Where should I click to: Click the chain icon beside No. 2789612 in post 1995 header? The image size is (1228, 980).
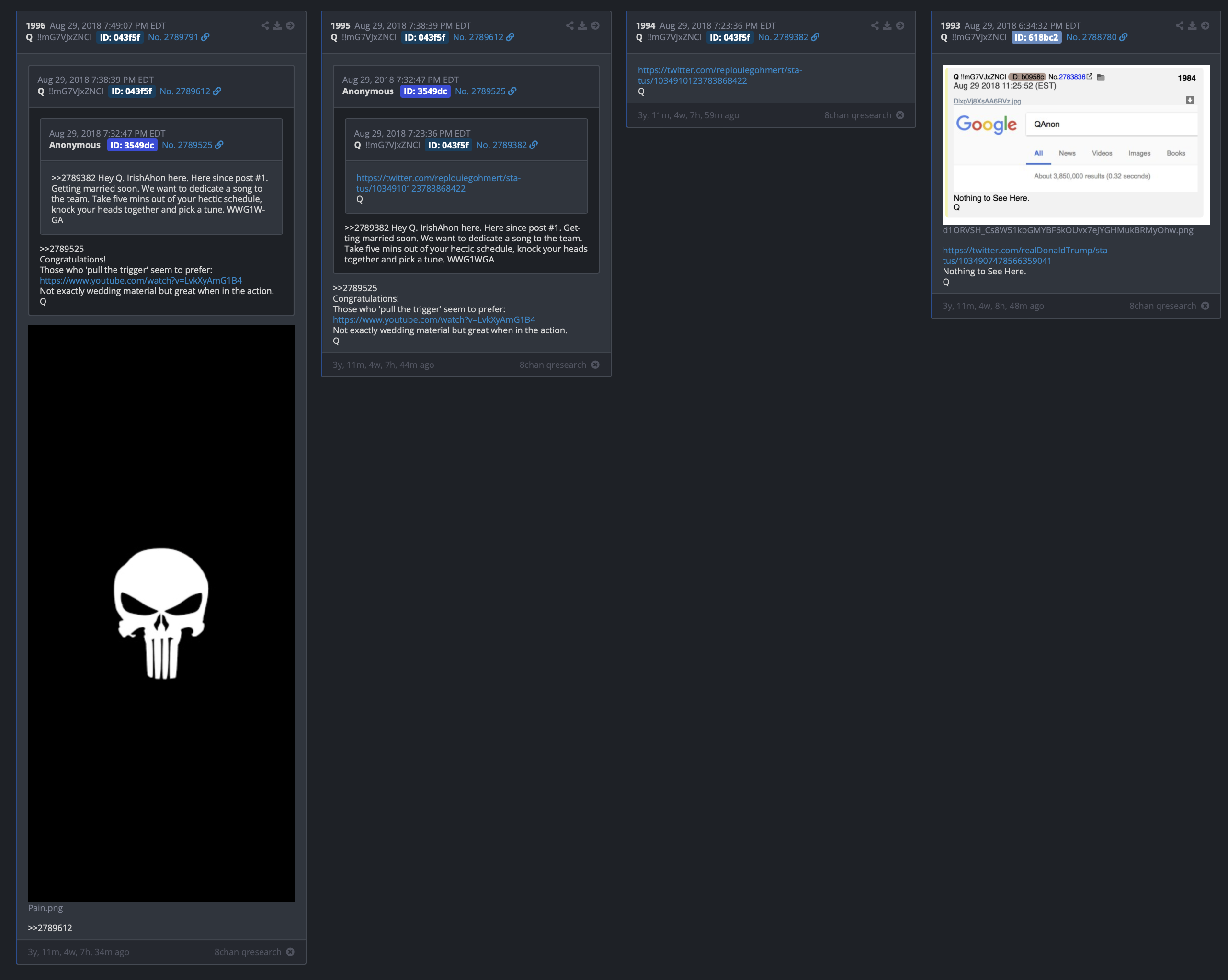click(511, 37)
